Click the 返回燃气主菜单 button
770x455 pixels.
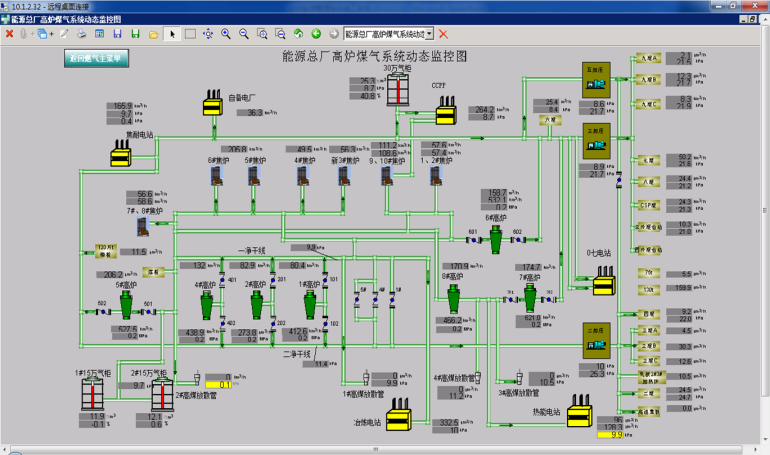click(97, 59)
